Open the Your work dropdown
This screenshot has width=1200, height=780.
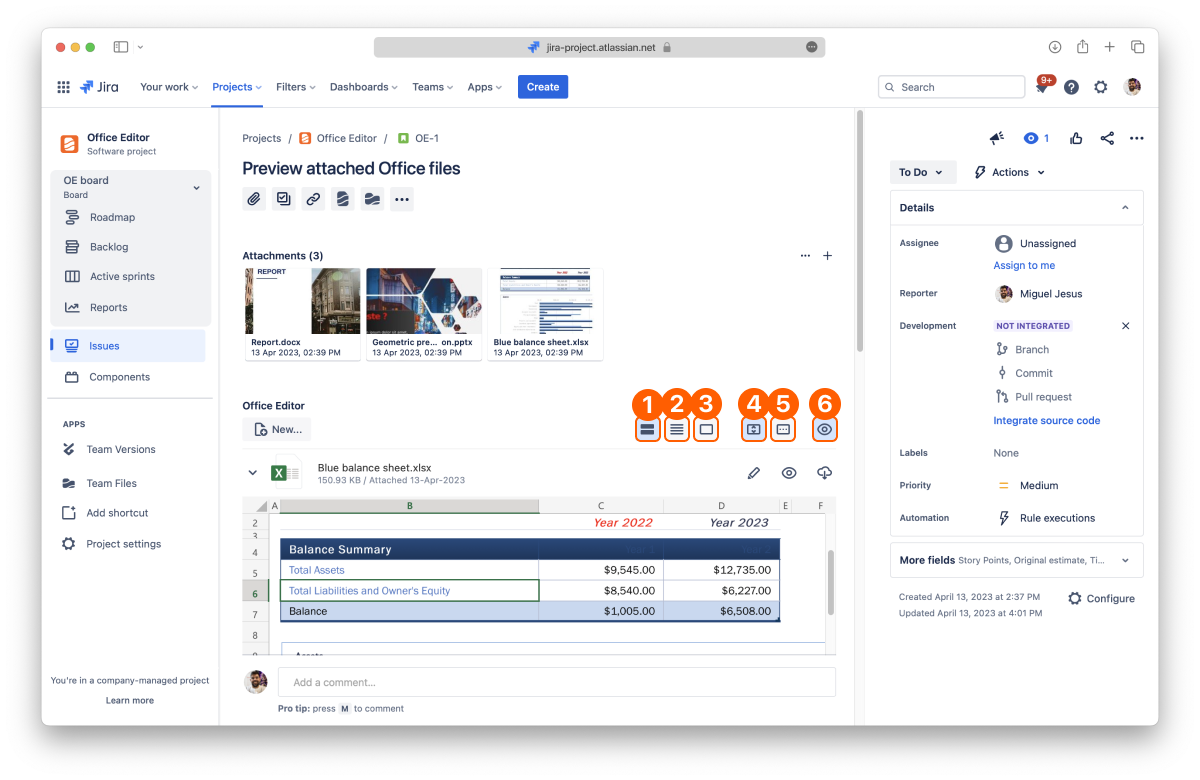(x=169, y=87)
